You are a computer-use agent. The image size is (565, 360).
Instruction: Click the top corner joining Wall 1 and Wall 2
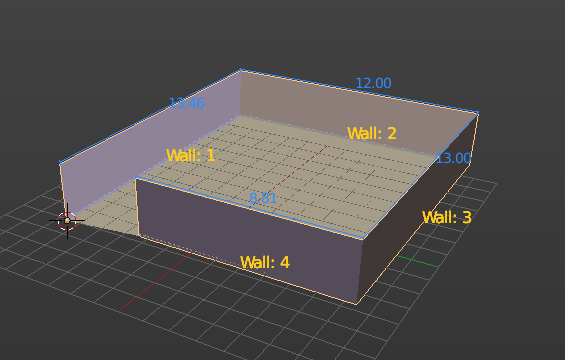241,70
